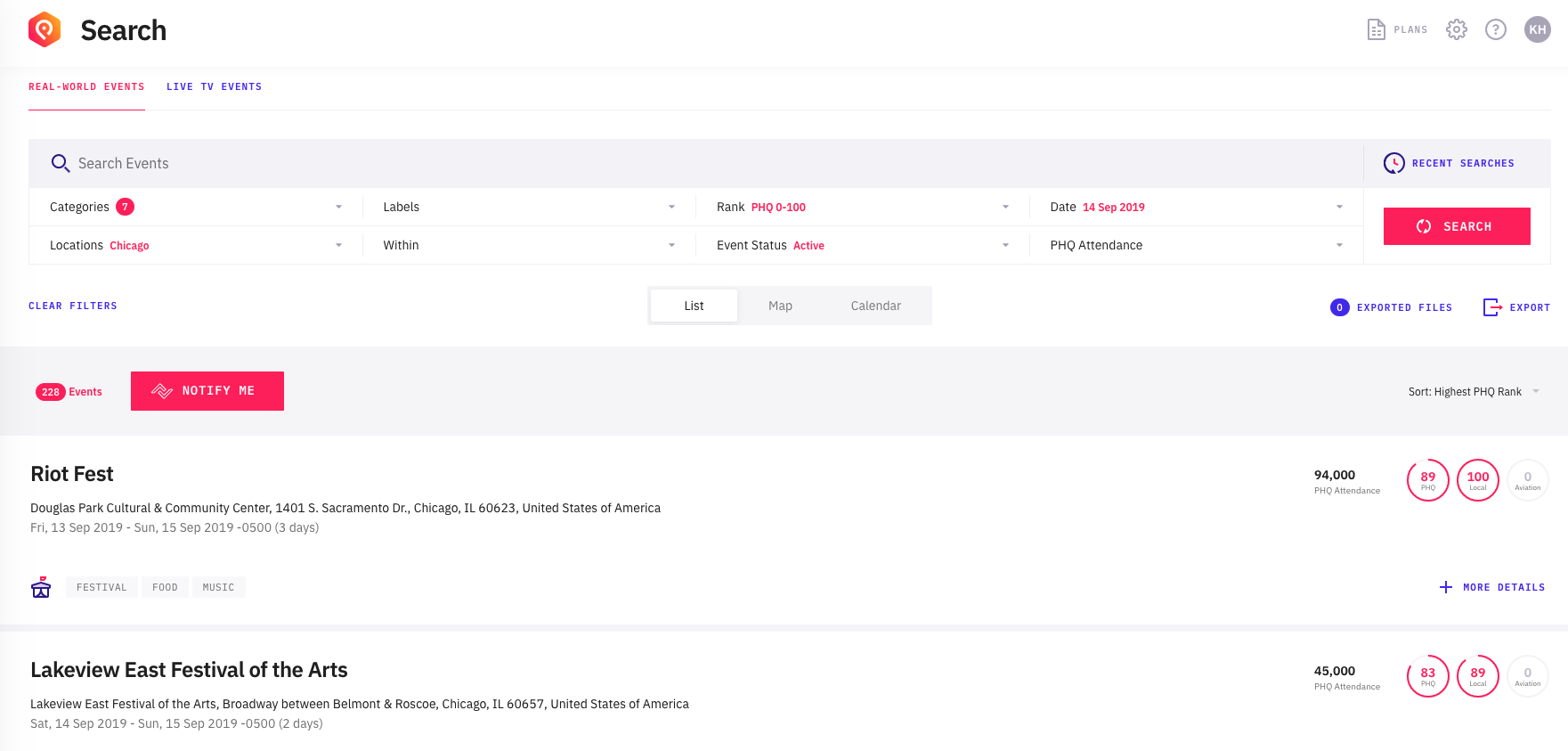The image size is (1568, 751).
Task: Open settings gear icon
Action: 1456,29
